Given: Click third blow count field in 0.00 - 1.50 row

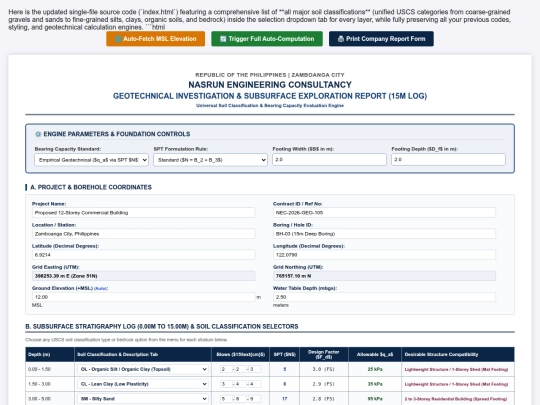Looking at the screenshot, I should coord(255,369).
